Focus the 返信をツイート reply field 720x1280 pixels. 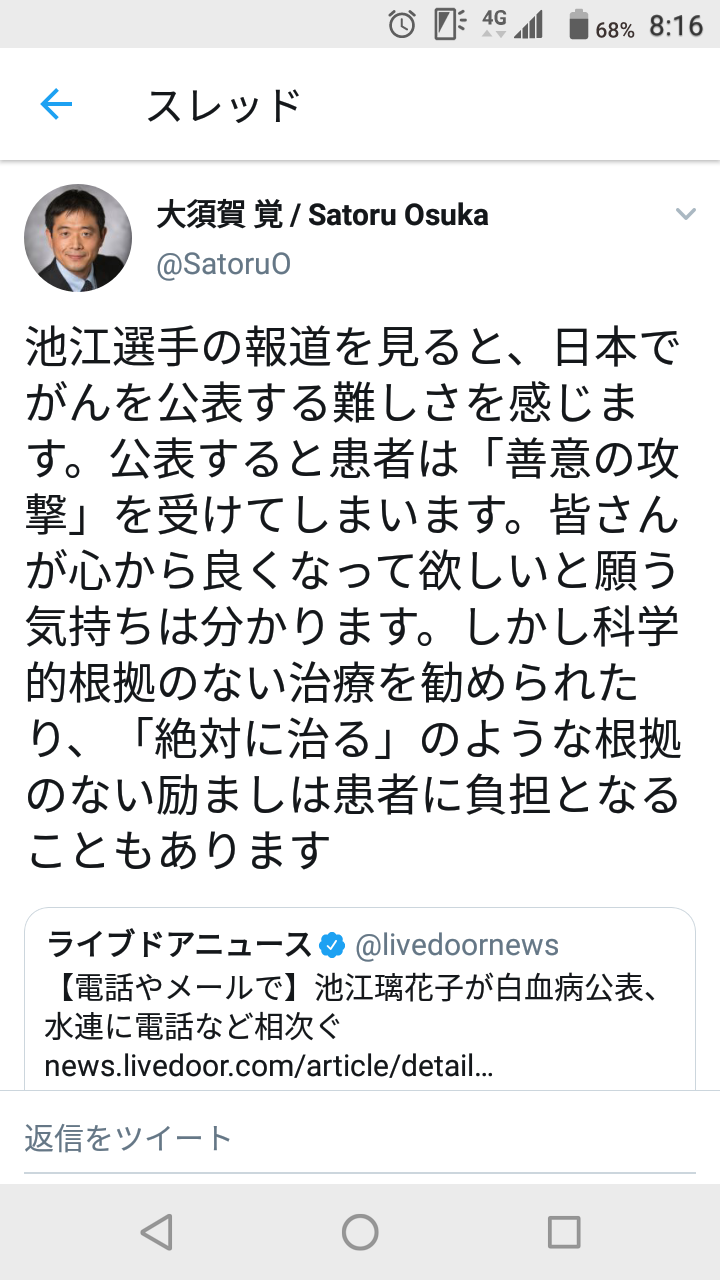(360, 1138)
